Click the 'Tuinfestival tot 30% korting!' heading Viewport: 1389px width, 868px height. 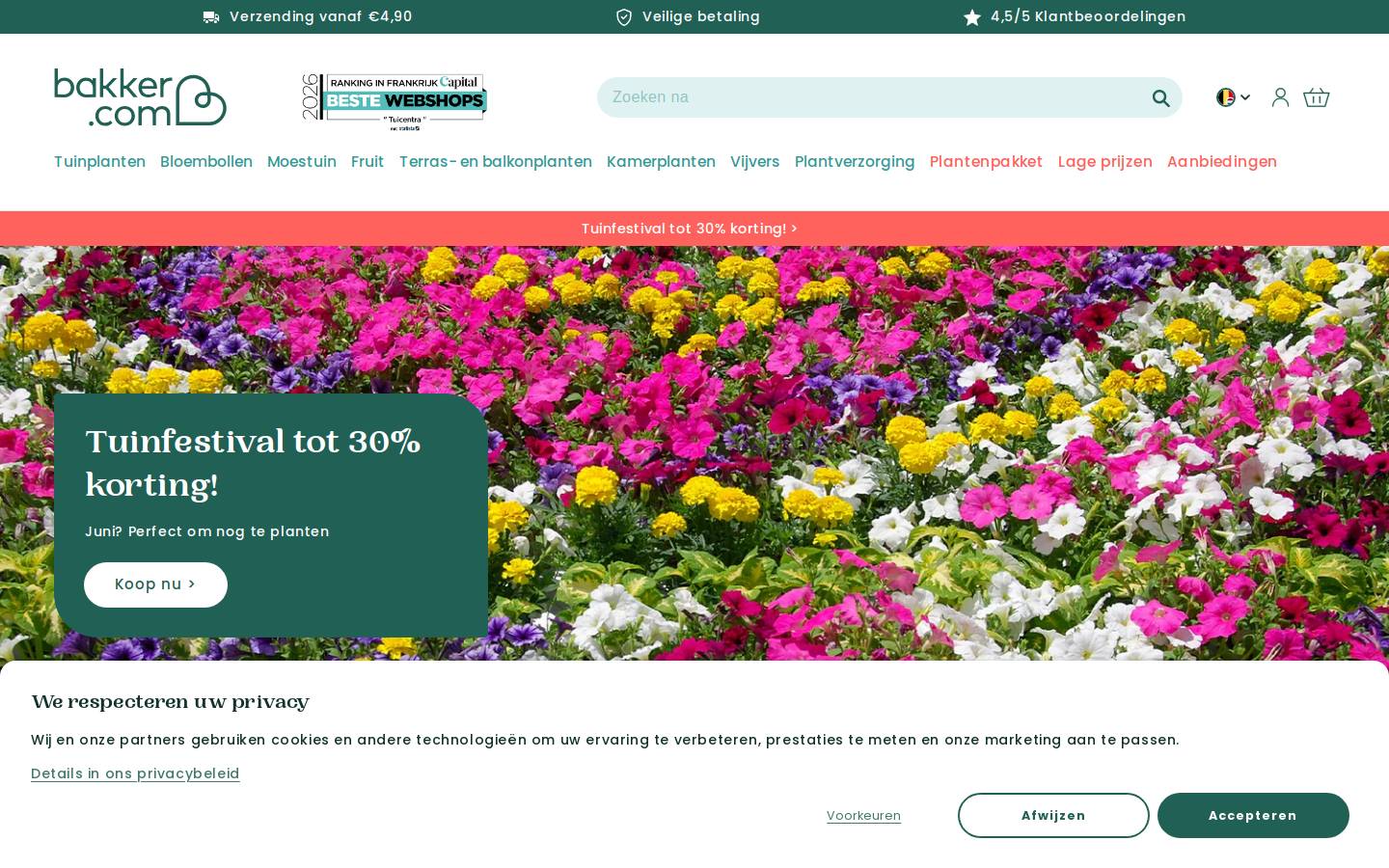253,463
